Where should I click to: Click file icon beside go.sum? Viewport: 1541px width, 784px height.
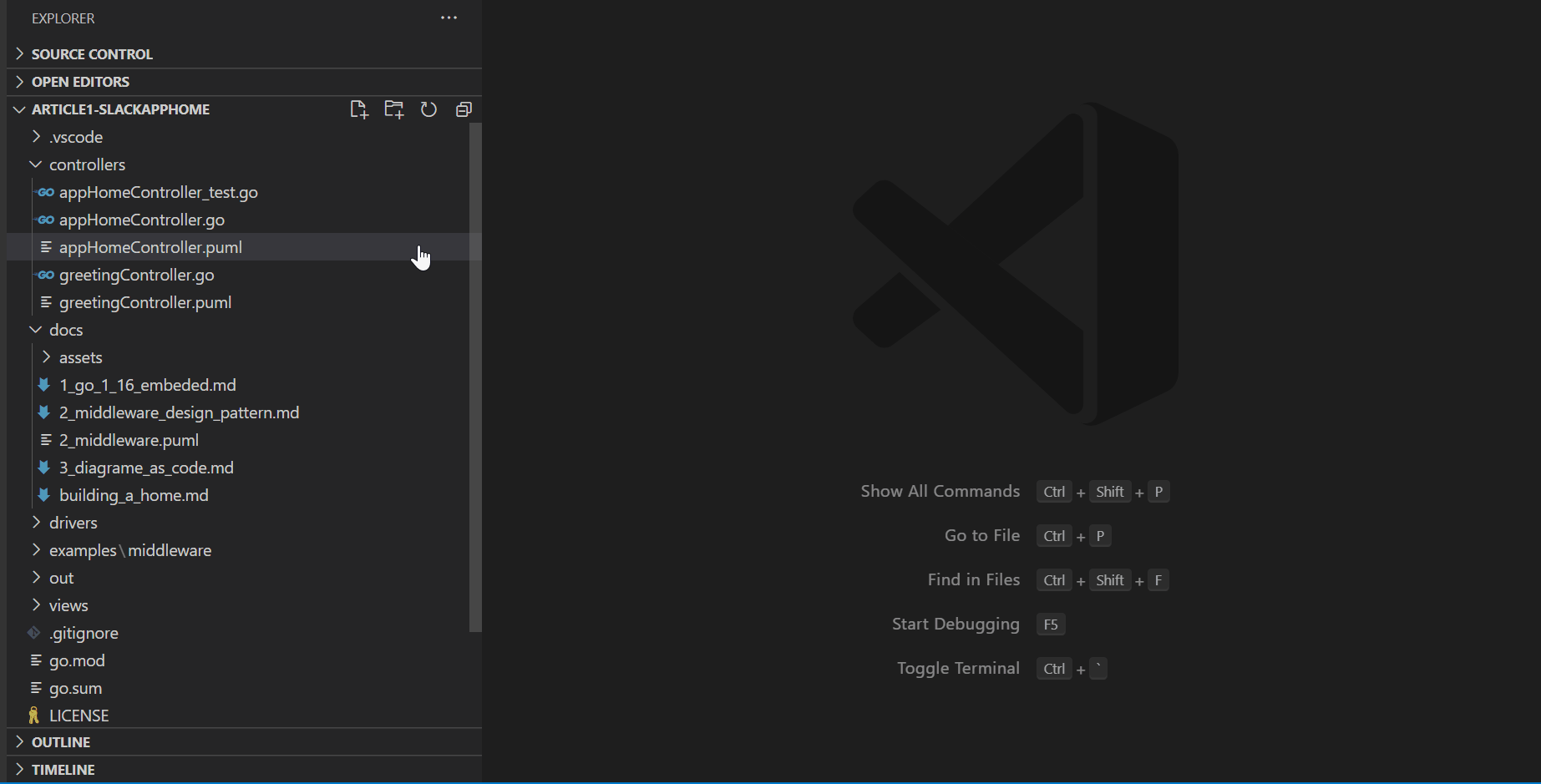pyautogui.click(x=36, y=688)
